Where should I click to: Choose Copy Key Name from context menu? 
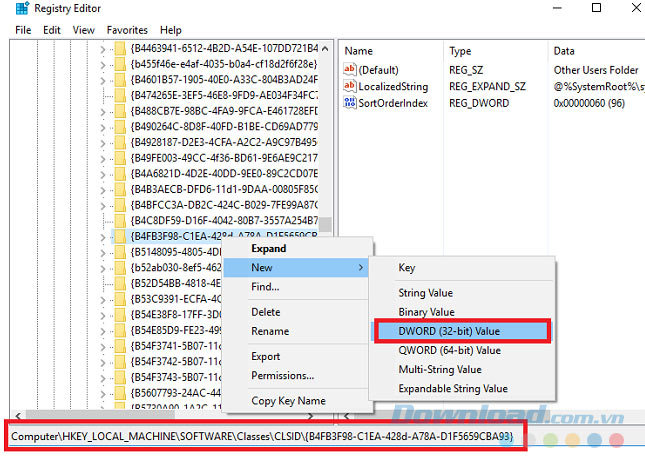[288, 401]
